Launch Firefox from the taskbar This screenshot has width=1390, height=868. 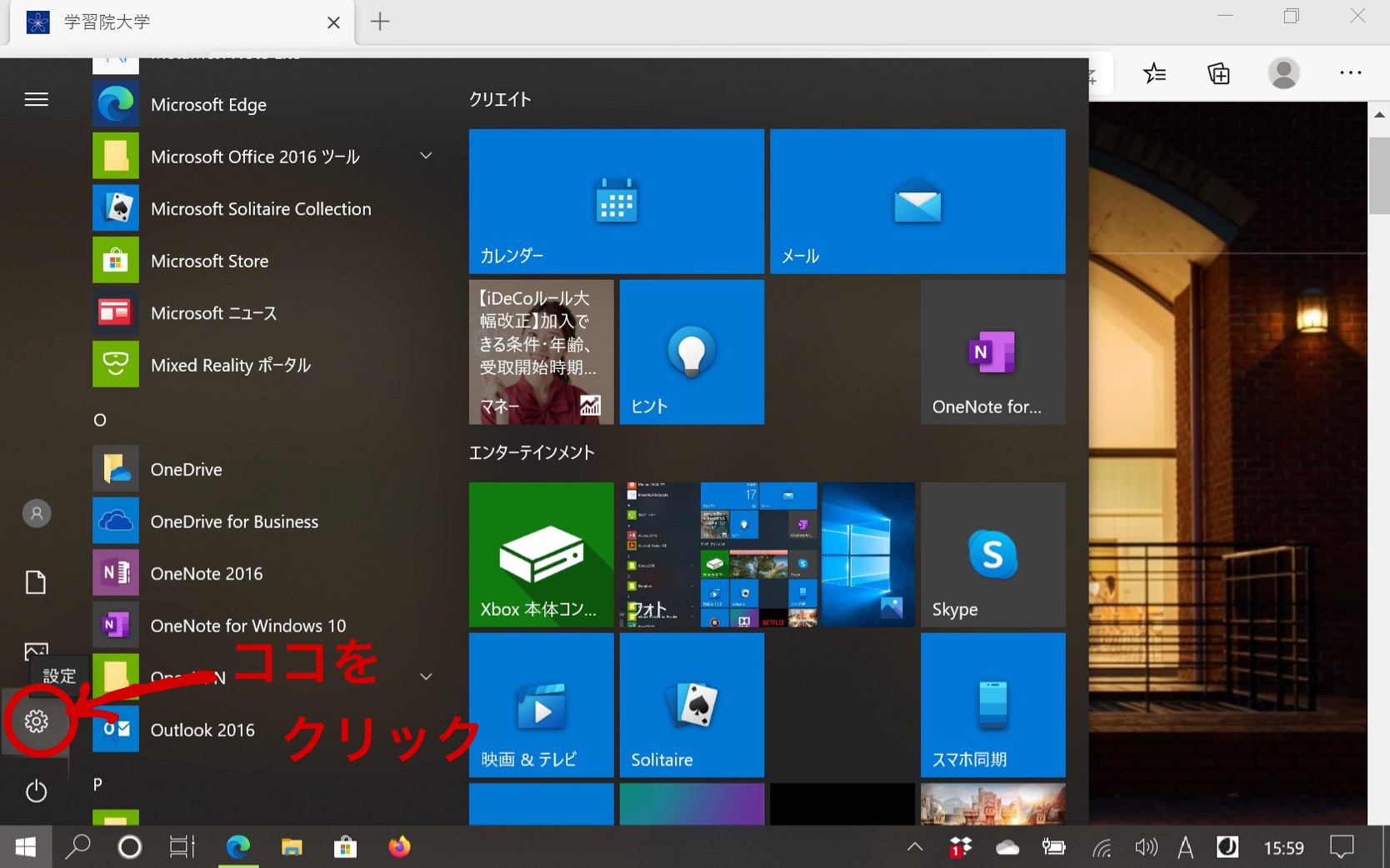click(x=399, y=847)
